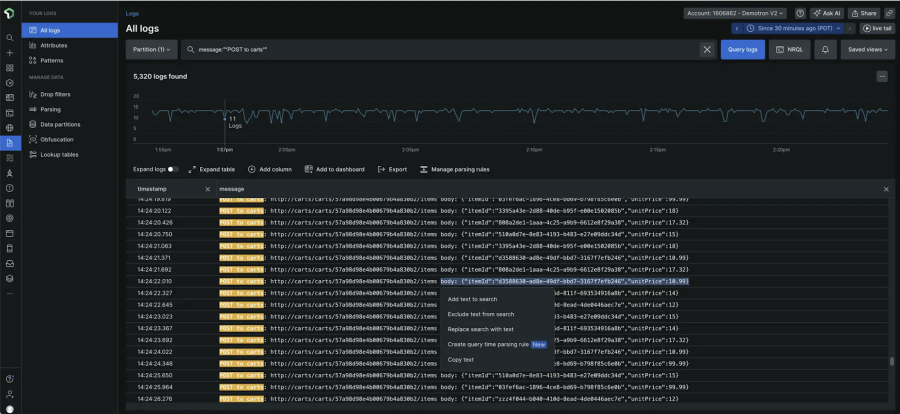Click the active Logs document icon in rail

10,143
